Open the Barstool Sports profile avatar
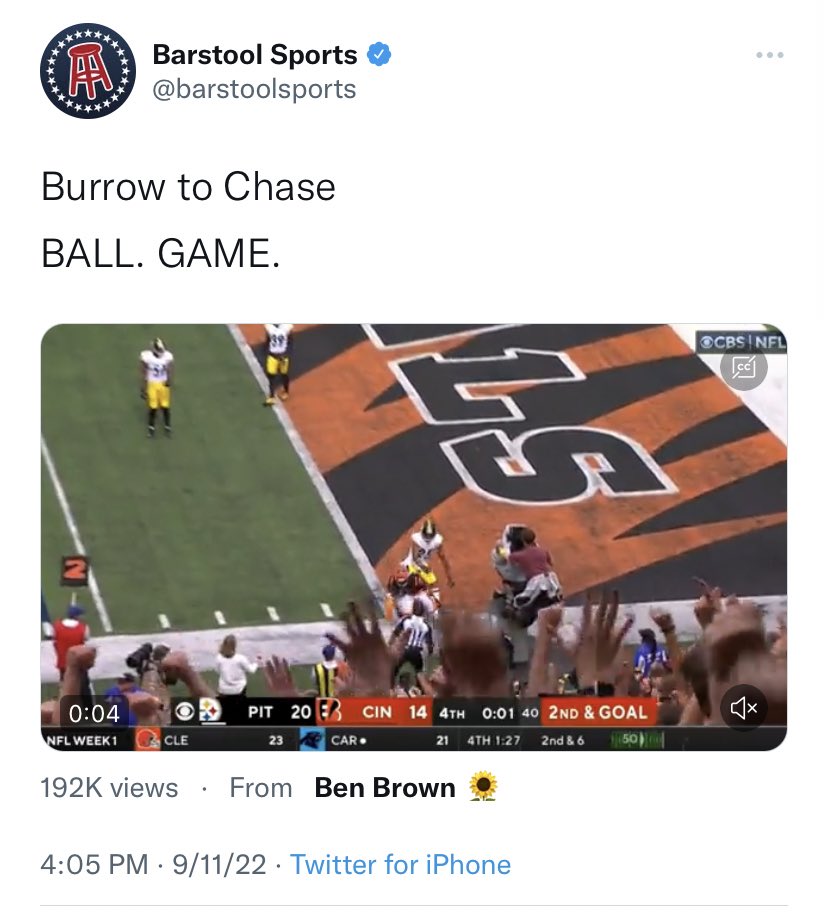 pyautogui.click(x=88, y=71)
